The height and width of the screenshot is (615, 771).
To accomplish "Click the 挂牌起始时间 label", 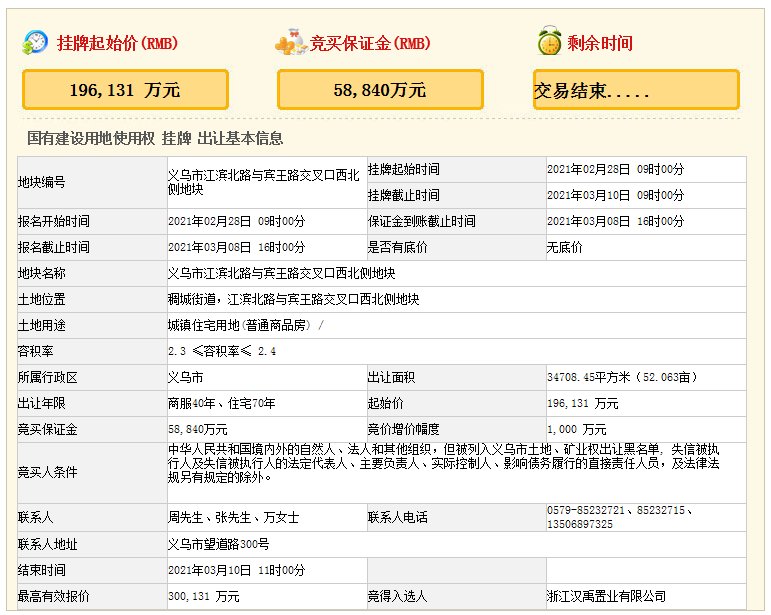I will click(404, 169).
